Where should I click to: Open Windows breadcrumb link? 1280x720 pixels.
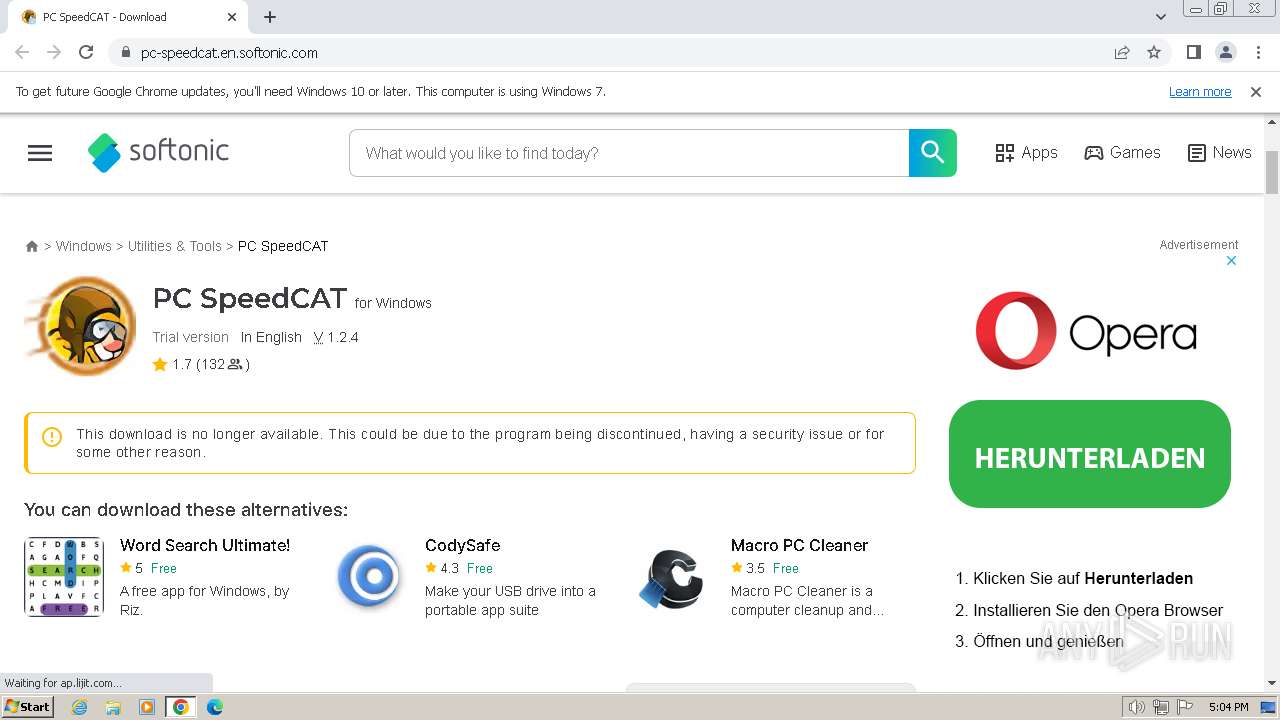point(84,246)
